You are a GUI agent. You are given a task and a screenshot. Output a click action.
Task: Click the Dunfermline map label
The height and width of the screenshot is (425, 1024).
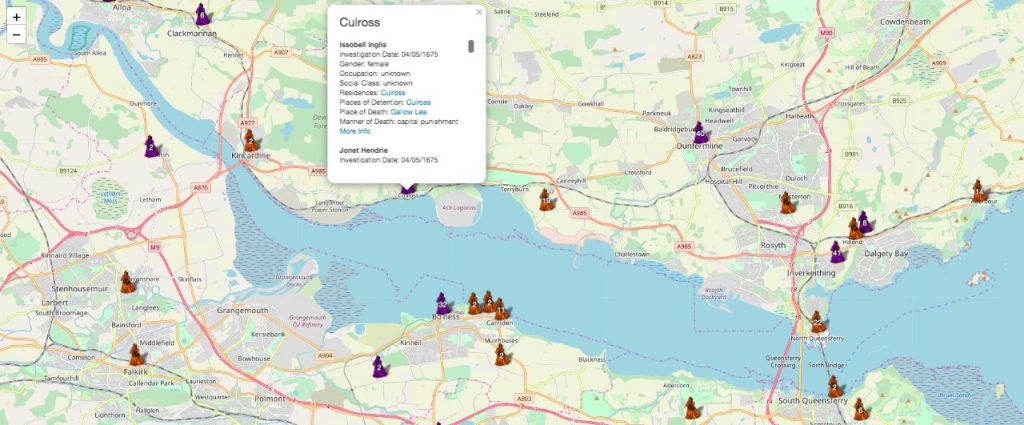[699, 146]
